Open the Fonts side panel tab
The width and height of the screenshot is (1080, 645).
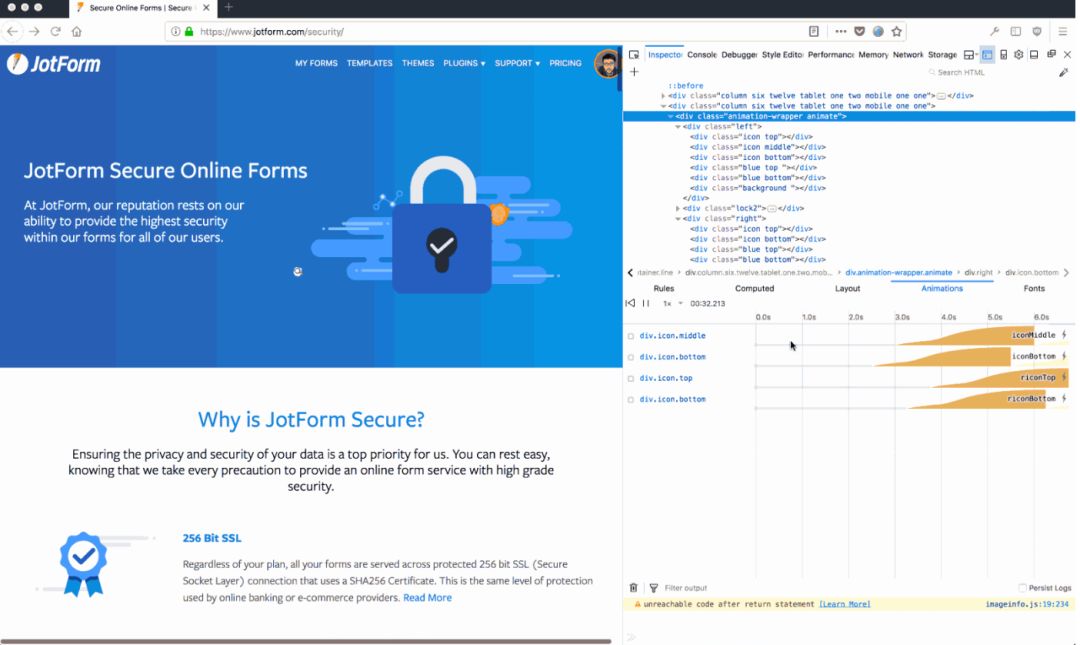click(1034, 289)
